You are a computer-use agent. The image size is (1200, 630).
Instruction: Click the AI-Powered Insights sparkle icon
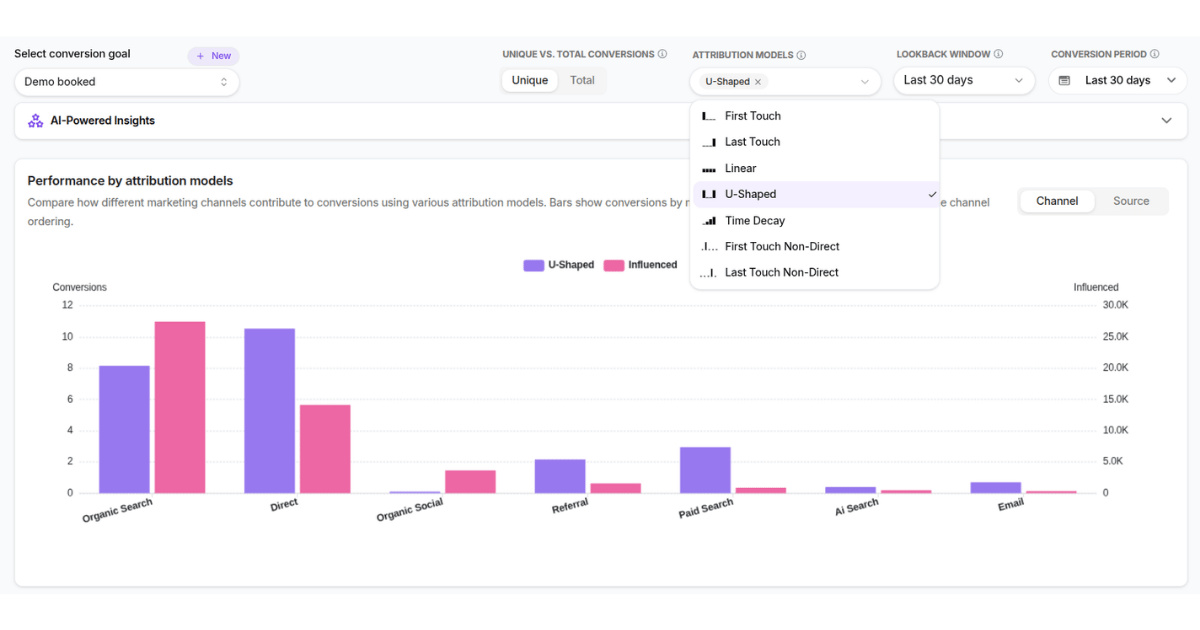click(35, 121)
